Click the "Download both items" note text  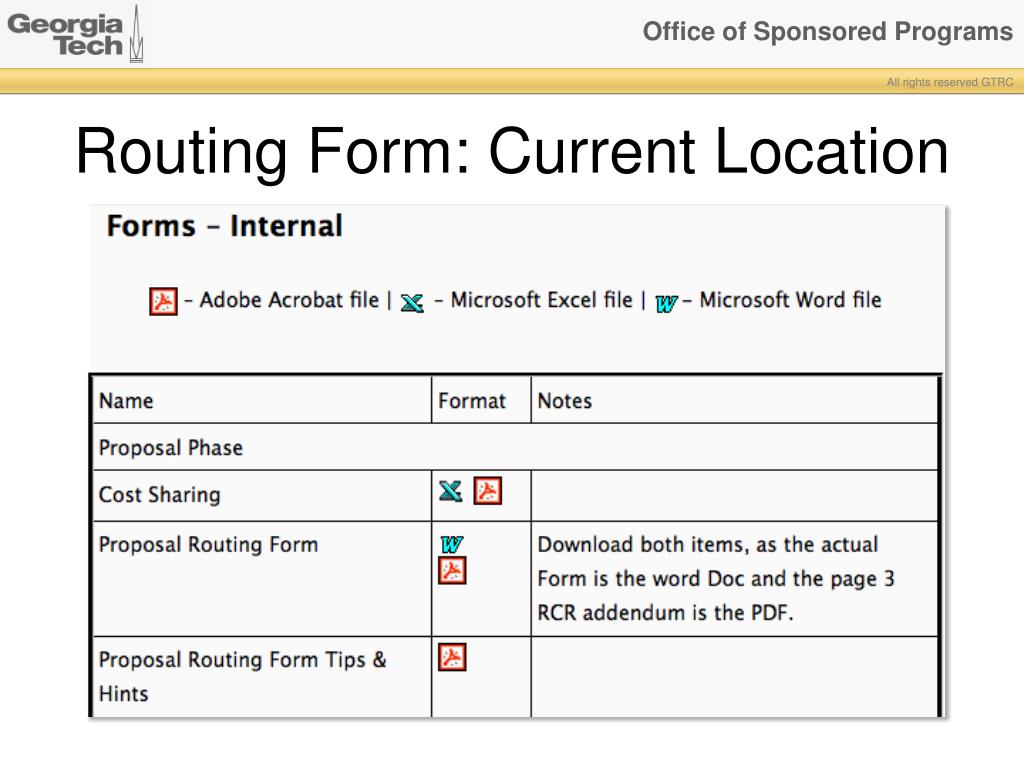tap(716, 579)
